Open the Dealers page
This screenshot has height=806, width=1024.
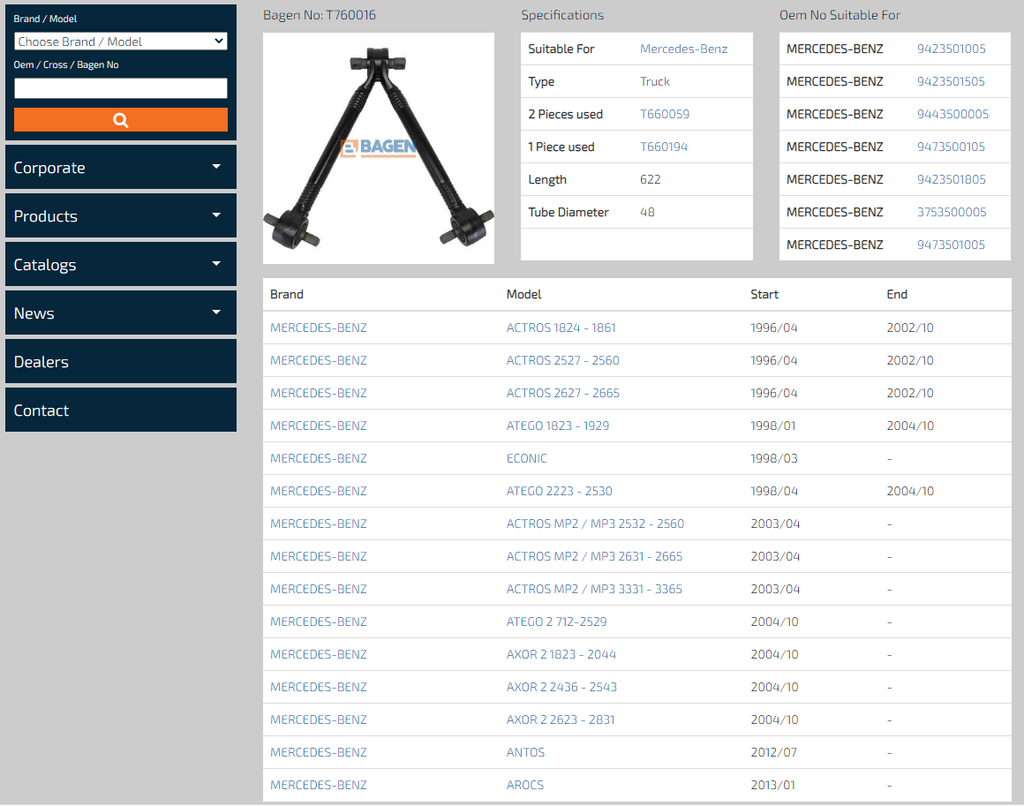click(121, 361)
